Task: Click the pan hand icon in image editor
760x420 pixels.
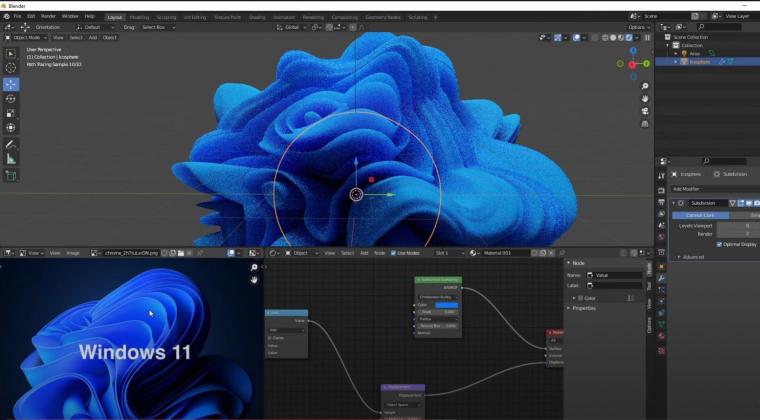Action: pos(254,280)
